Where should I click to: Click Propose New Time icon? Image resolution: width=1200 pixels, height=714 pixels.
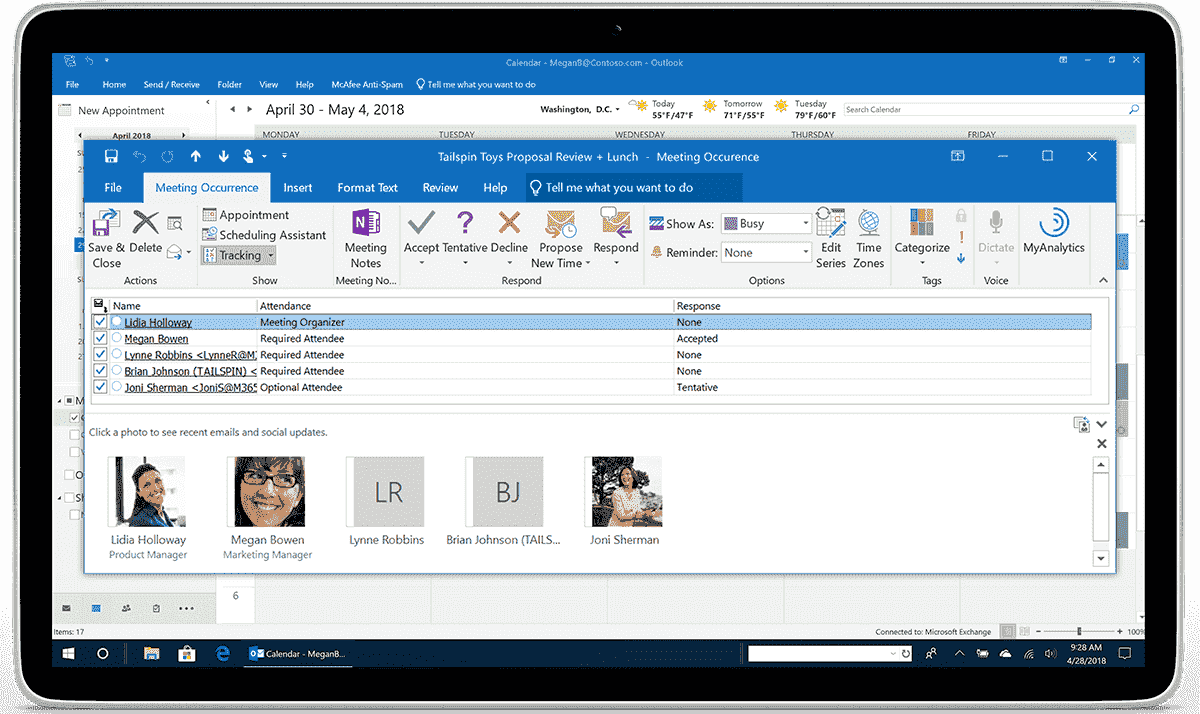pyautogui.click(x=560, y=223)
